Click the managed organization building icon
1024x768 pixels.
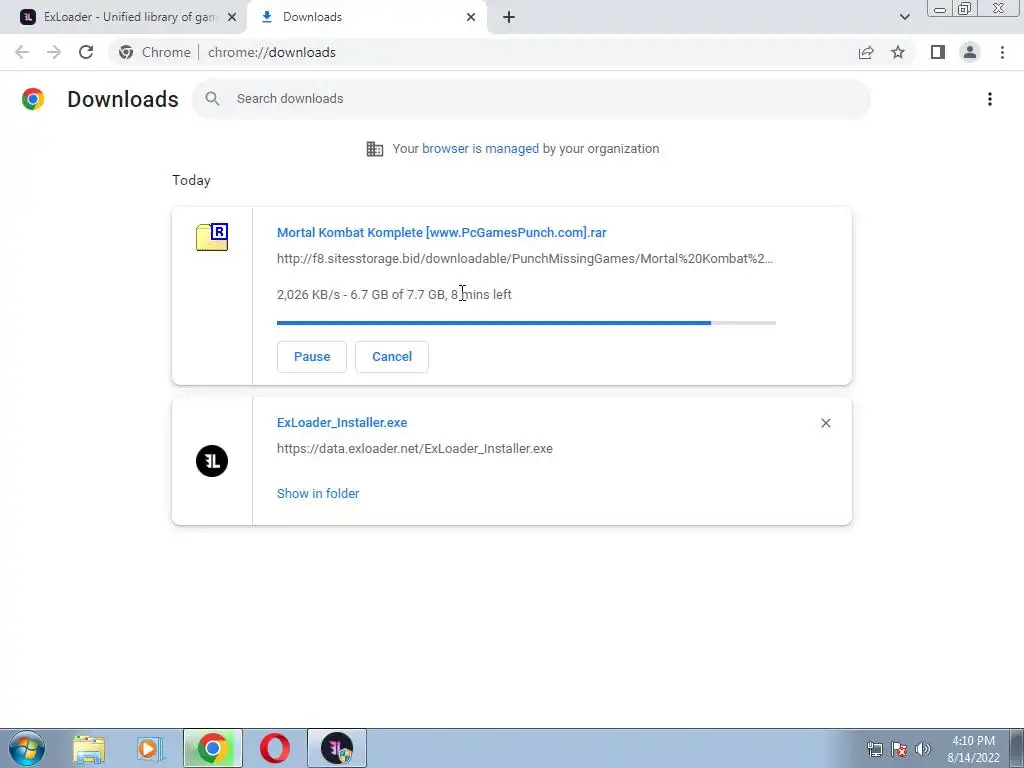coord(374,149)
